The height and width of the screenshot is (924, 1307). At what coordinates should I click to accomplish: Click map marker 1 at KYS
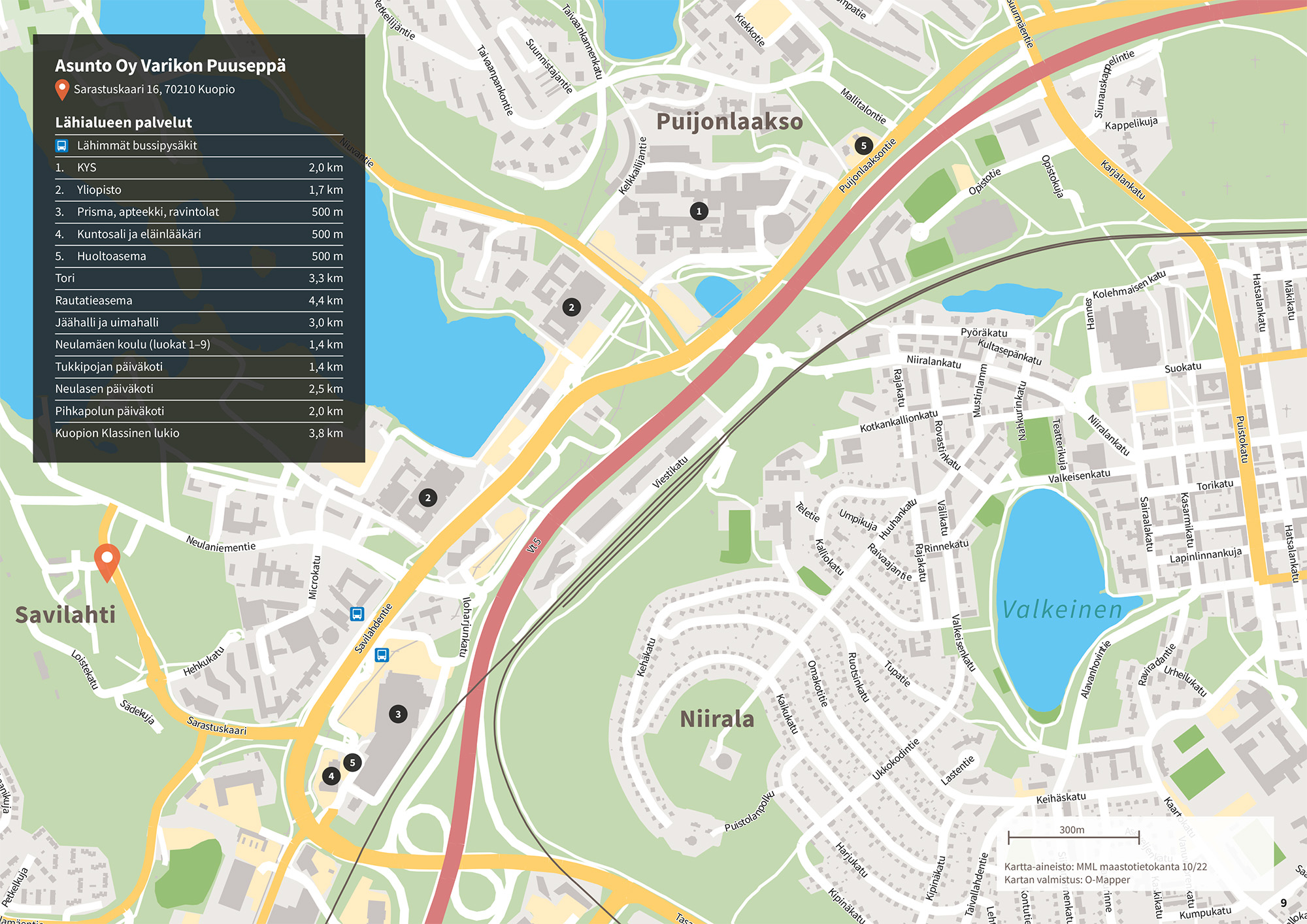(x=699, y=211)
